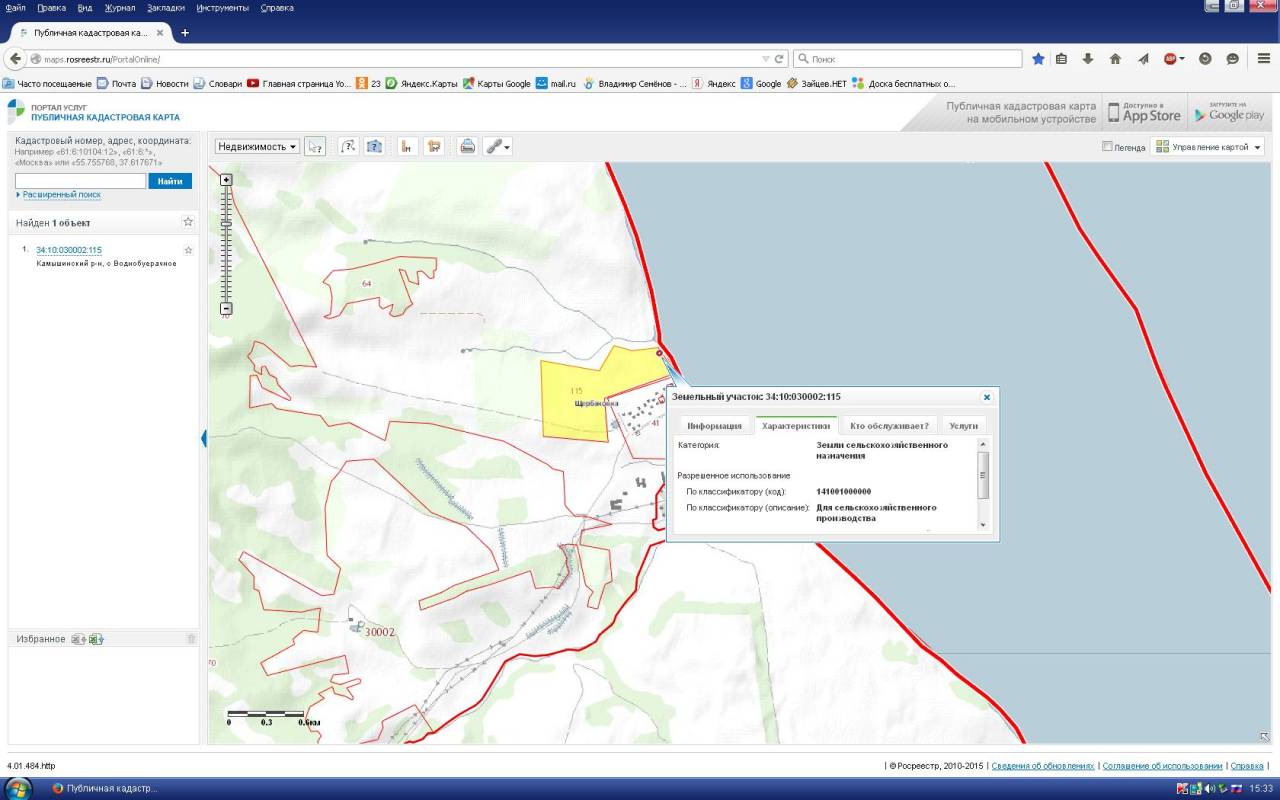Zoom in with the plus button
Viewport: 1280px width, 800px height.
[x=226, y=180]
